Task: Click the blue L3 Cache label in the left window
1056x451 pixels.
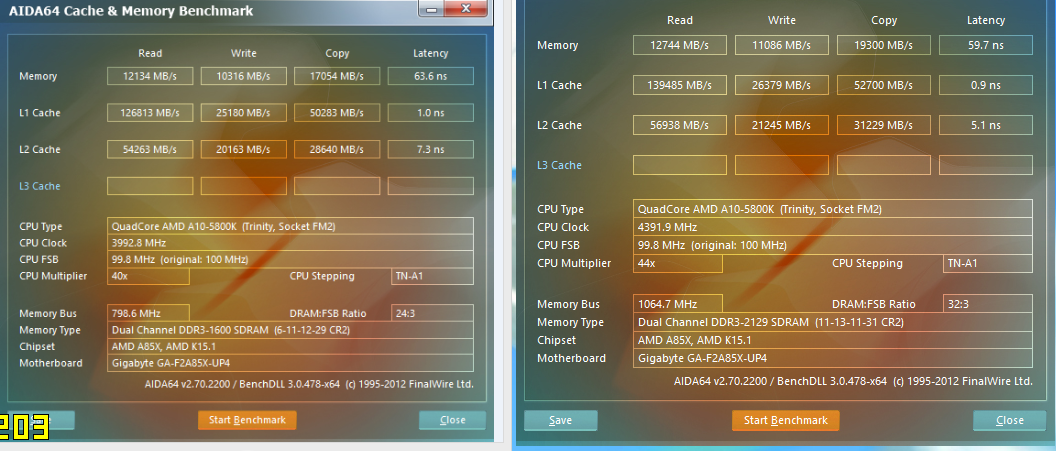Action: tap(40, 186)
